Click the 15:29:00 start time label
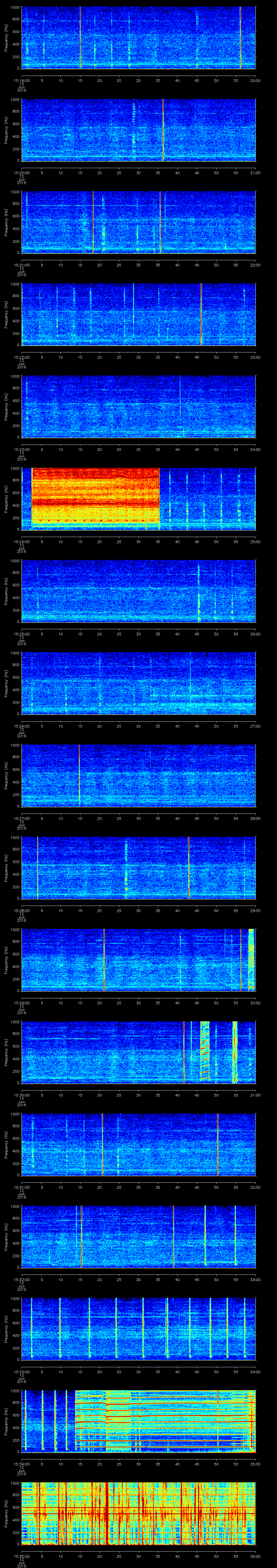277x1568 pixels. [x=21, y=1003]
